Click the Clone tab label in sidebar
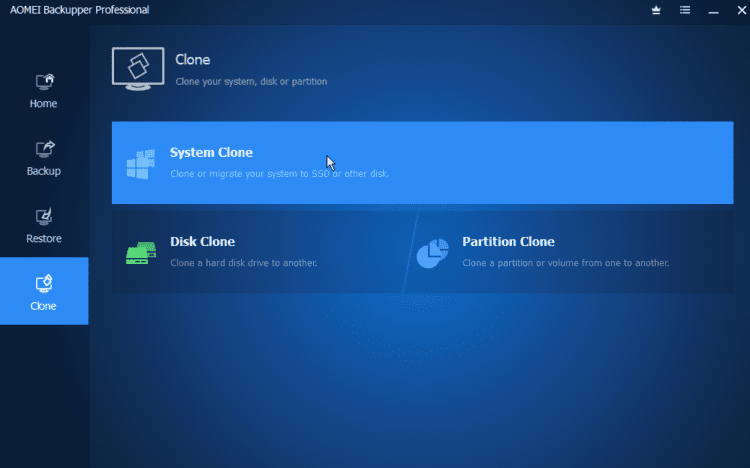The image size is (750, 468). (44, 306)
